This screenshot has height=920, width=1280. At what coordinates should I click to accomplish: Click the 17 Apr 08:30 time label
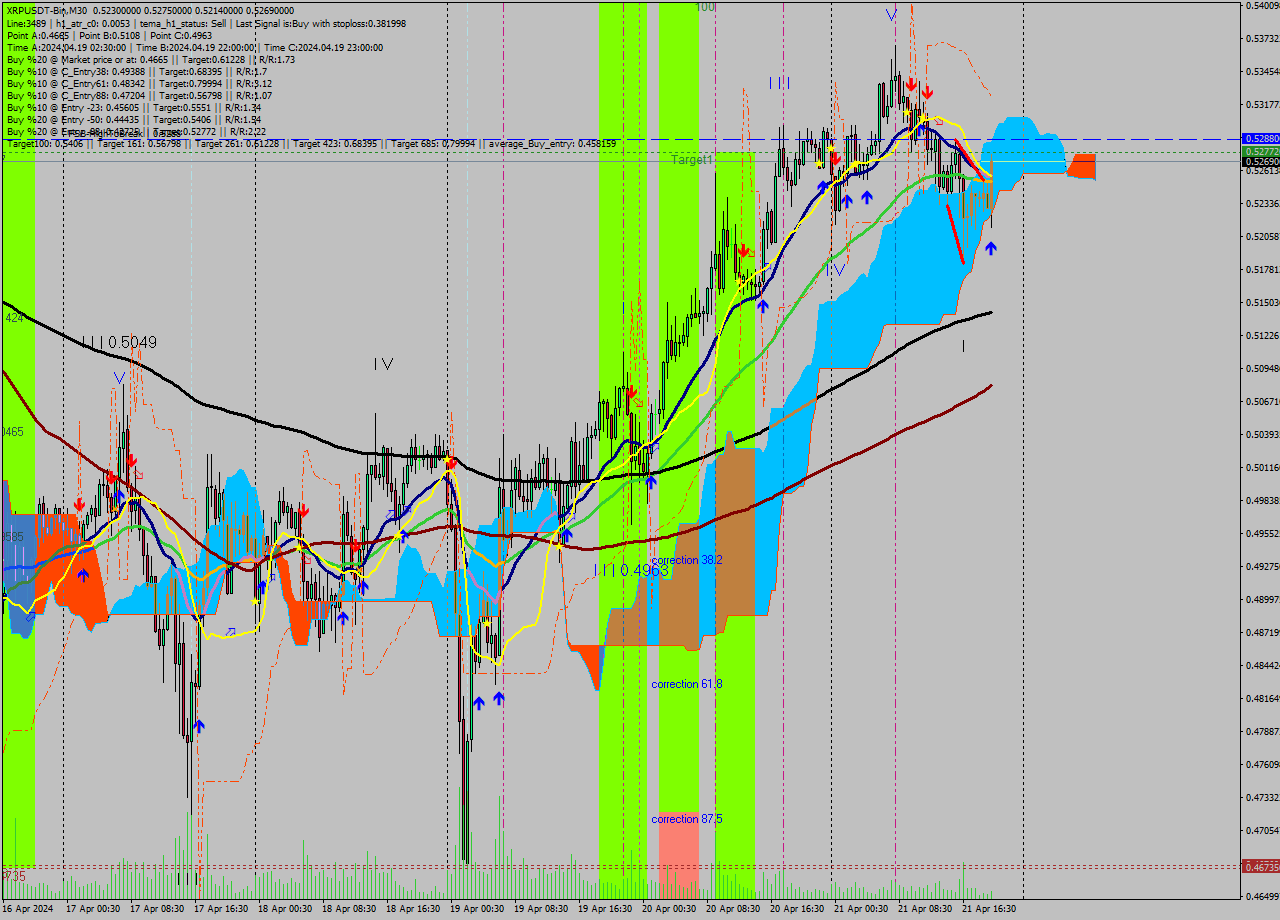[157, 909]
